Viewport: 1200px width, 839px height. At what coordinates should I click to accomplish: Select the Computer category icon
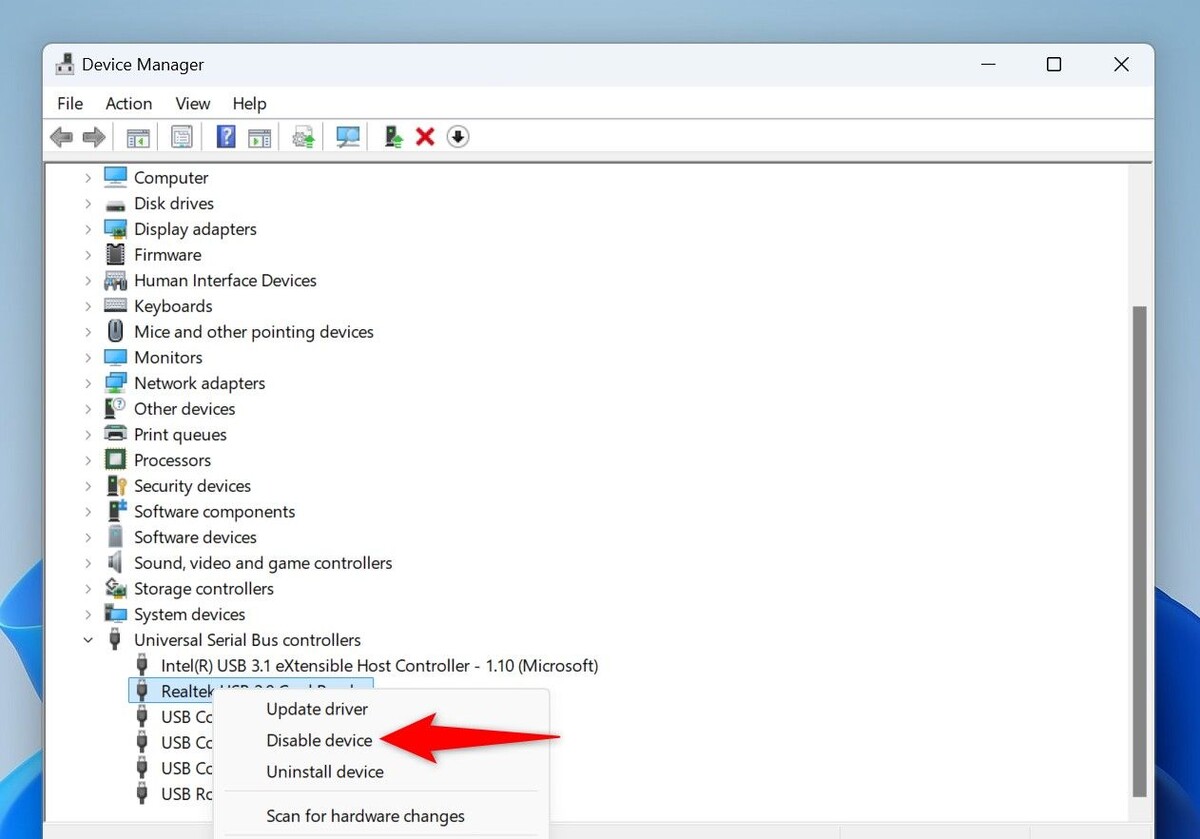coord(116,177)
